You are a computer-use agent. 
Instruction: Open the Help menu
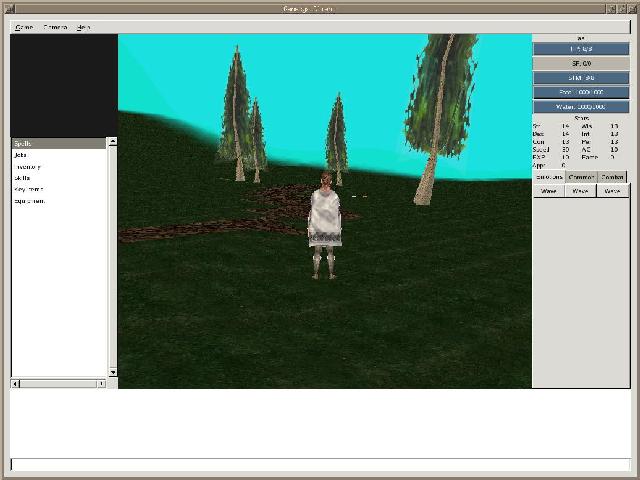(84, 27)
